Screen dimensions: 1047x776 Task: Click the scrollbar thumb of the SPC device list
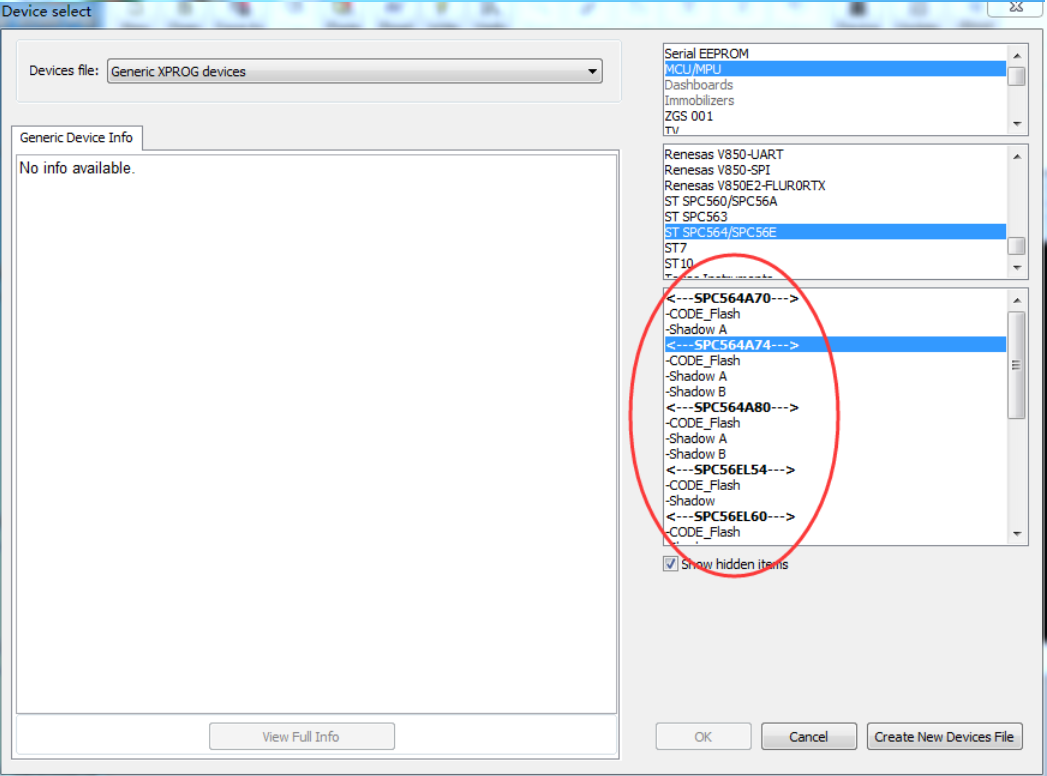click(1016, 365)
